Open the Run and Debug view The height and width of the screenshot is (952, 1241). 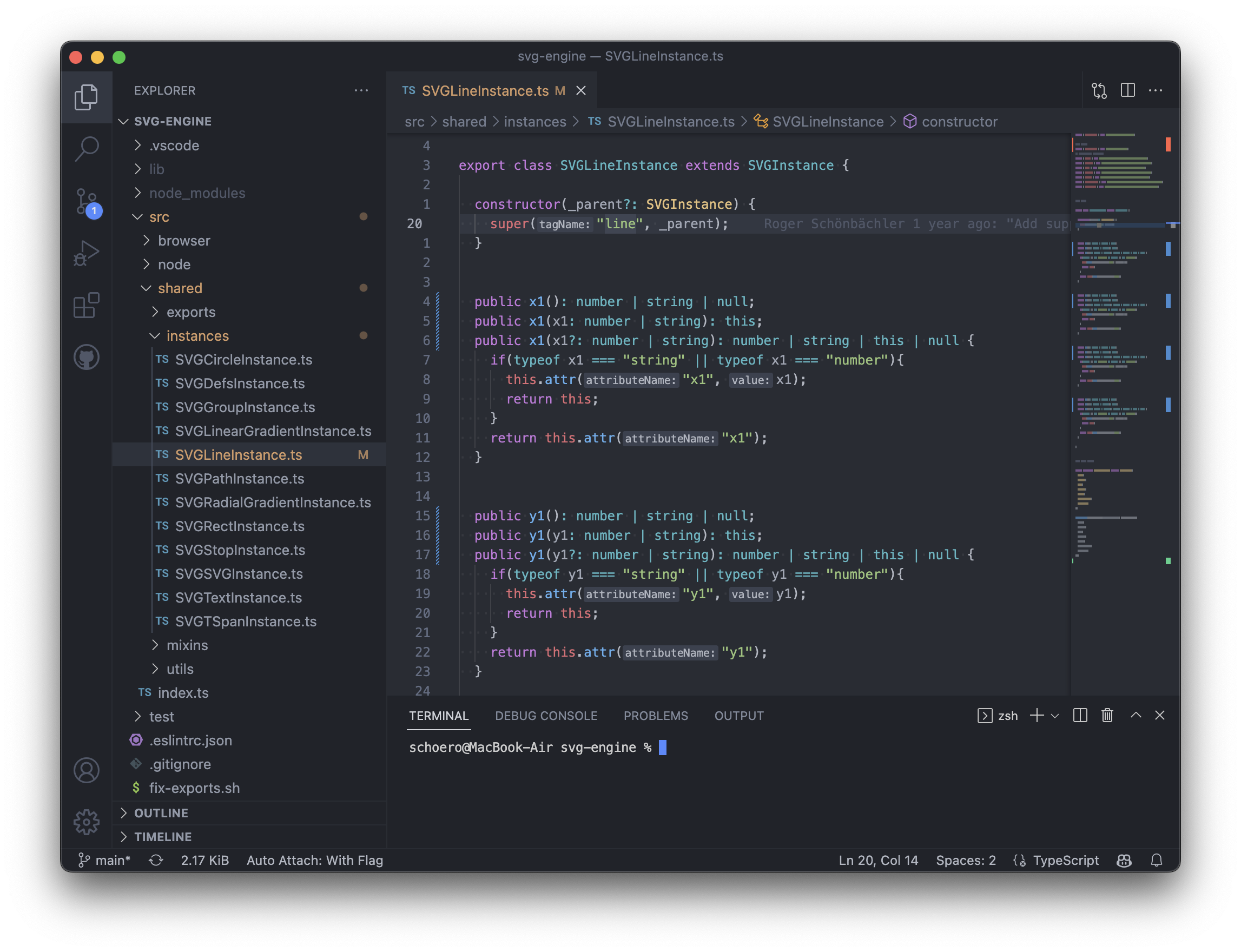86,253
